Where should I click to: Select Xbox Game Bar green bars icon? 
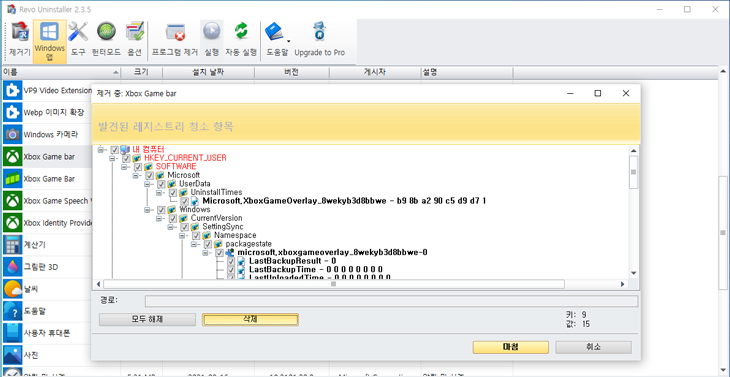[x=12, y=179]
